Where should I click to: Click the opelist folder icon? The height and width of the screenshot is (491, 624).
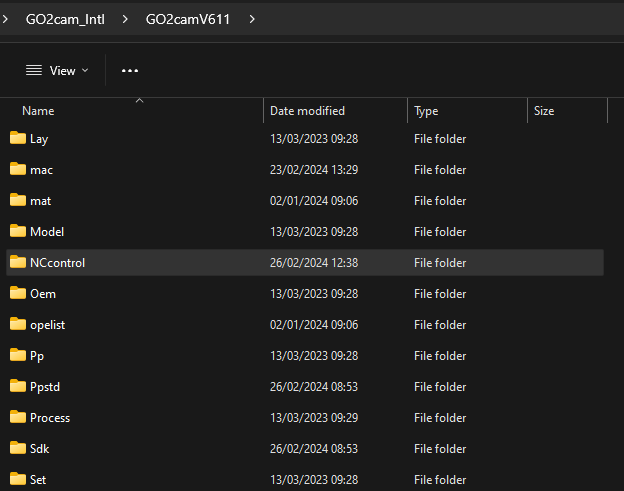coord(18,324)
